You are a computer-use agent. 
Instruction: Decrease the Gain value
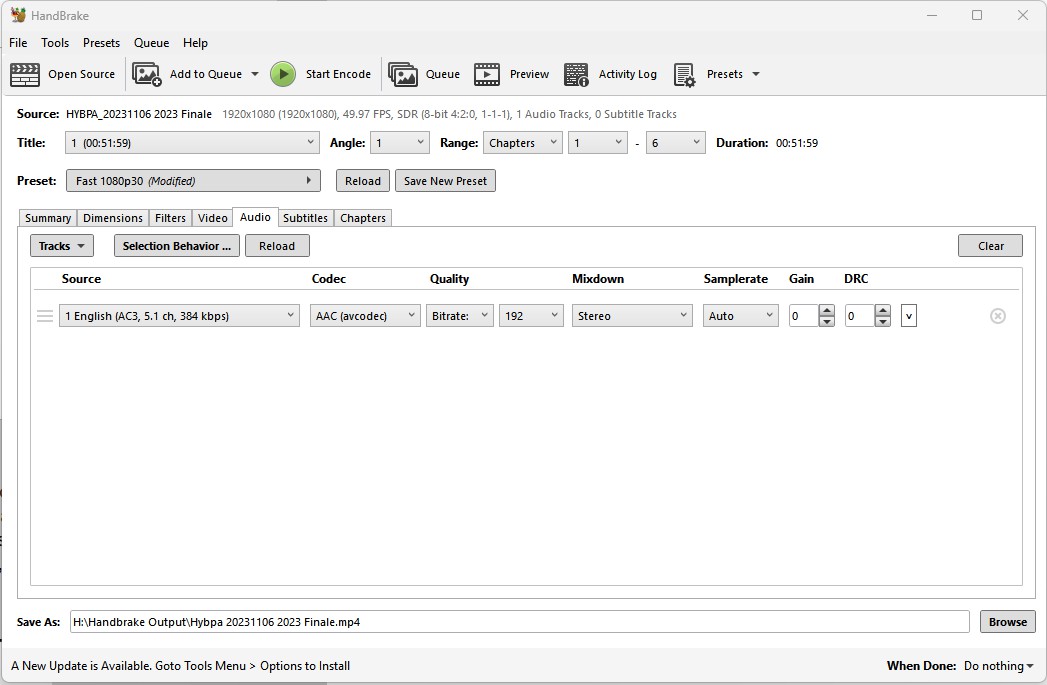827,322
